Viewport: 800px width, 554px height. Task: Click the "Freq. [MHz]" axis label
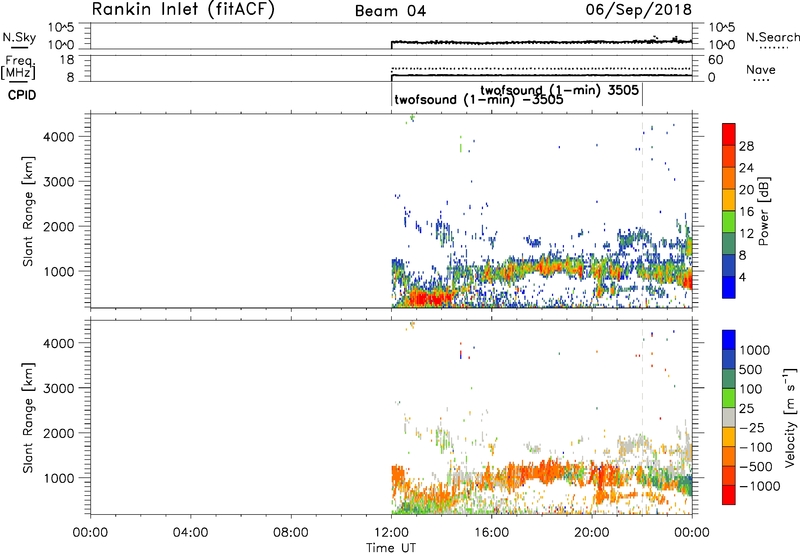point(18,67)
